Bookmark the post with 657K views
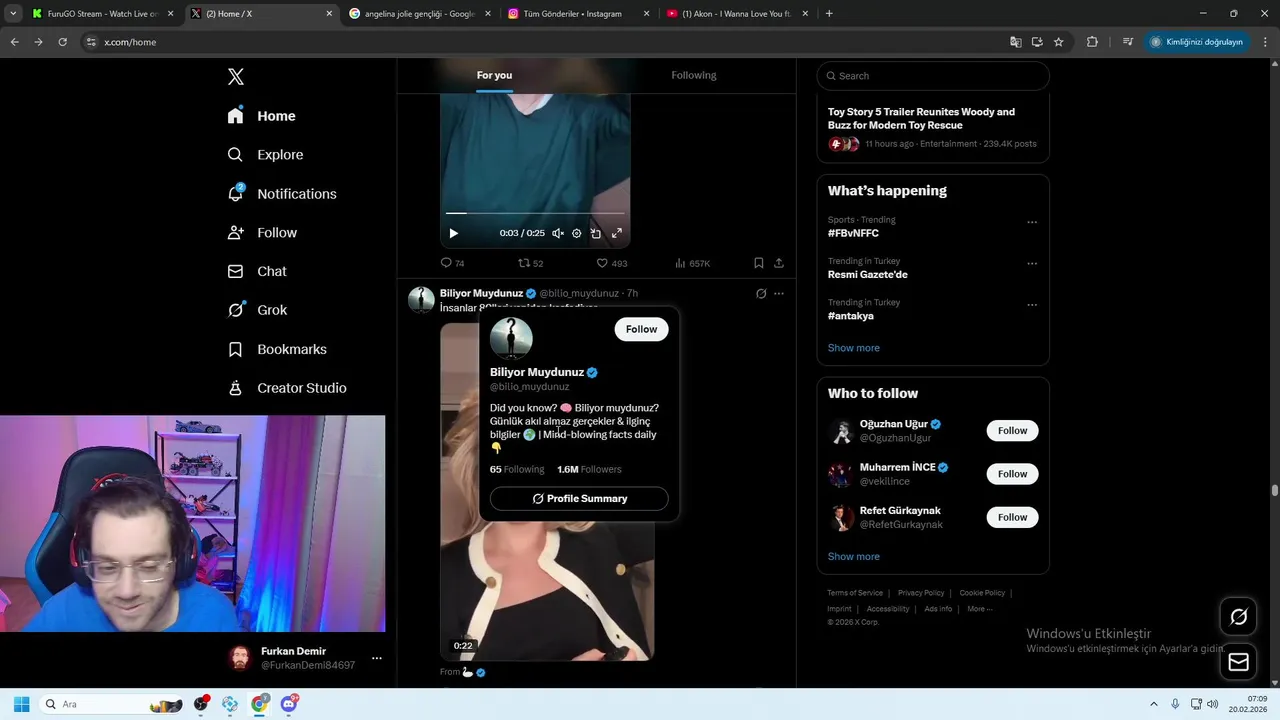Screen dimensions: 1280x720 (759, 263)
